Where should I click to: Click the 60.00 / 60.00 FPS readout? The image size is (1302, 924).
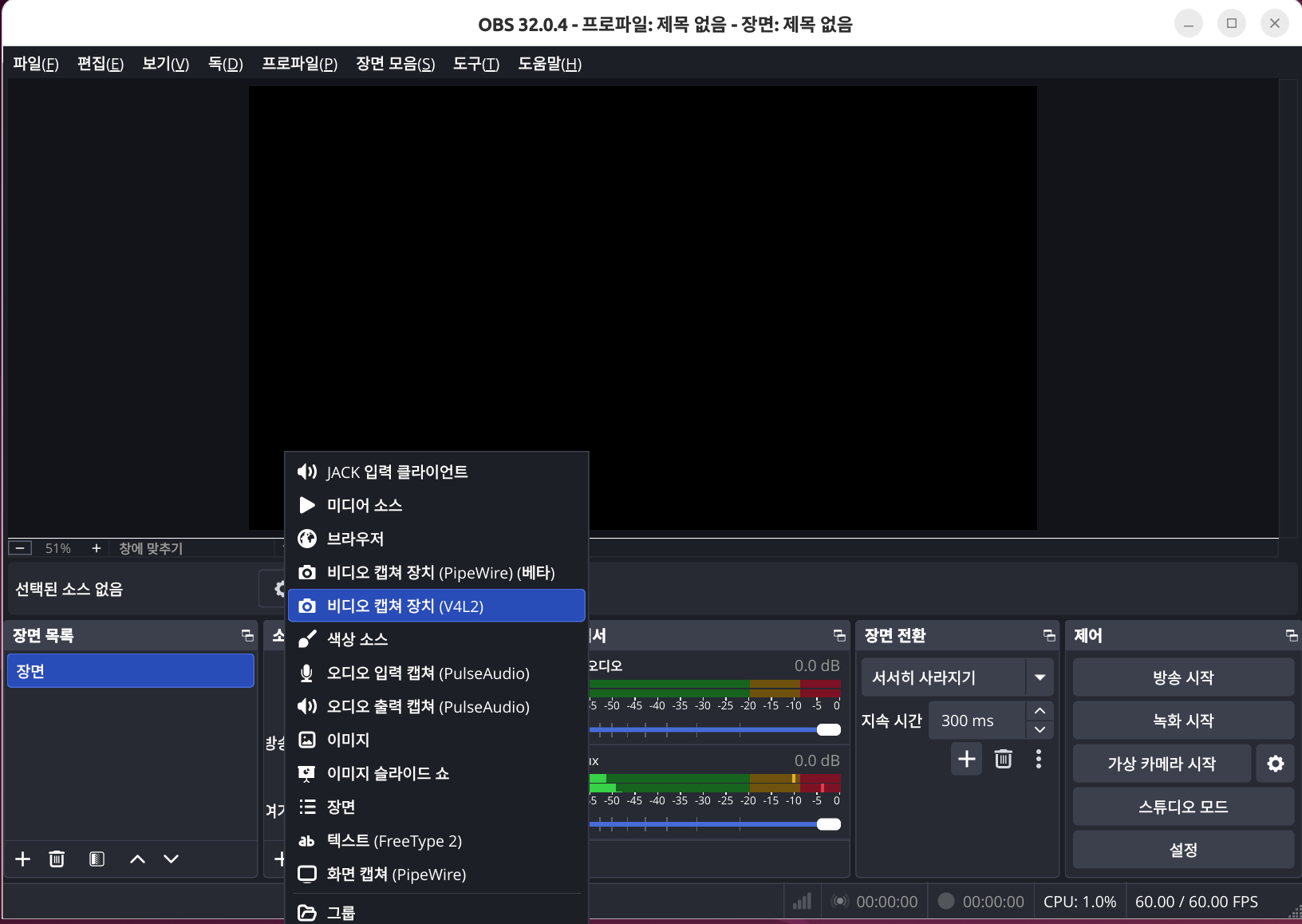(x=1197, y=902)
